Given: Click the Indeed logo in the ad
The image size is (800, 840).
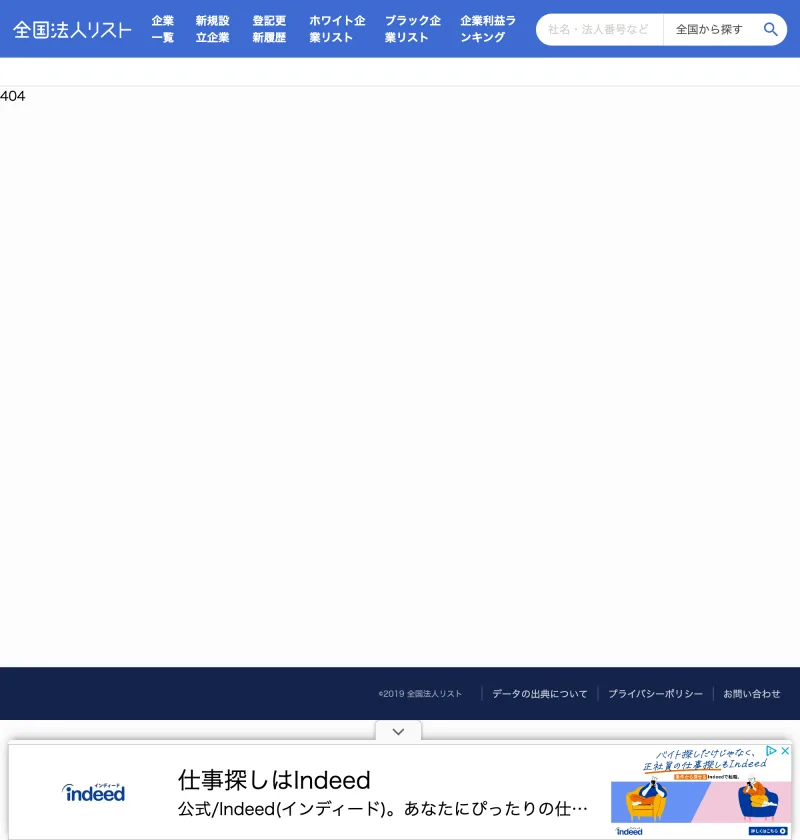Looking at the screenshot, I should 94,792.
